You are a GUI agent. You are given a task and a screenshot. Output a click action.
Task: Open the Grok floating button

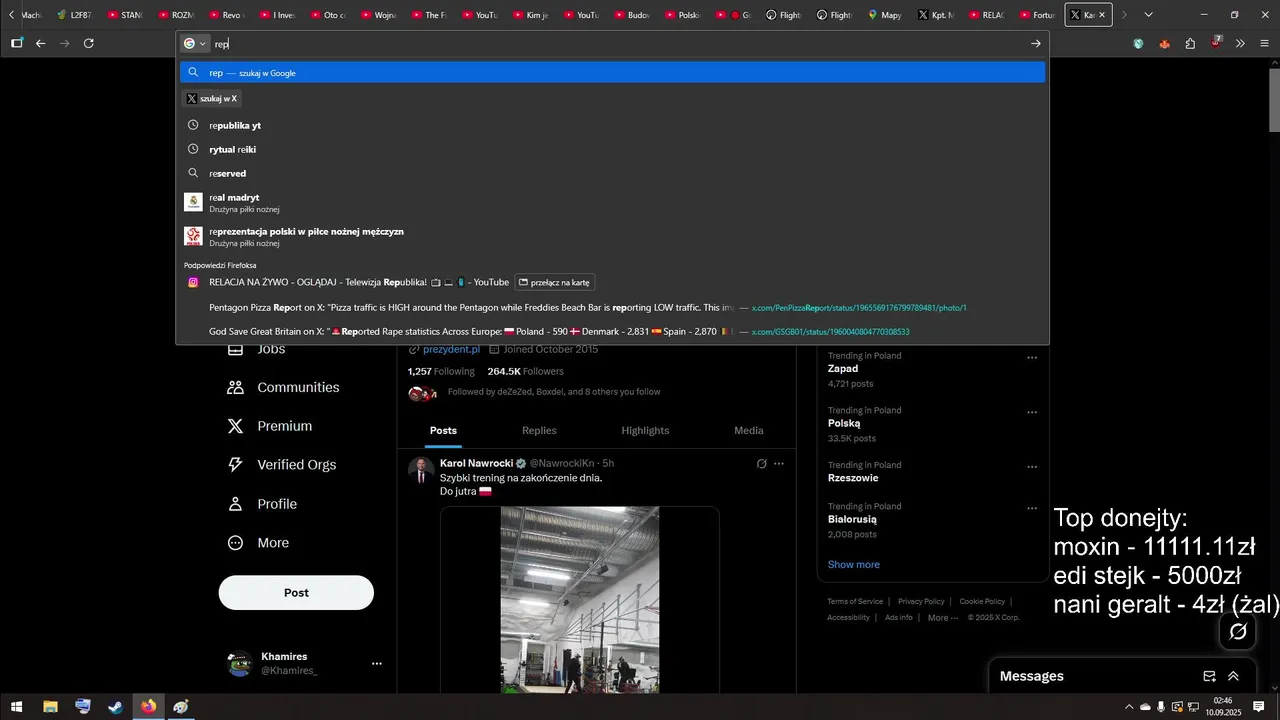pyautogui.click(x=1238, y=631)
